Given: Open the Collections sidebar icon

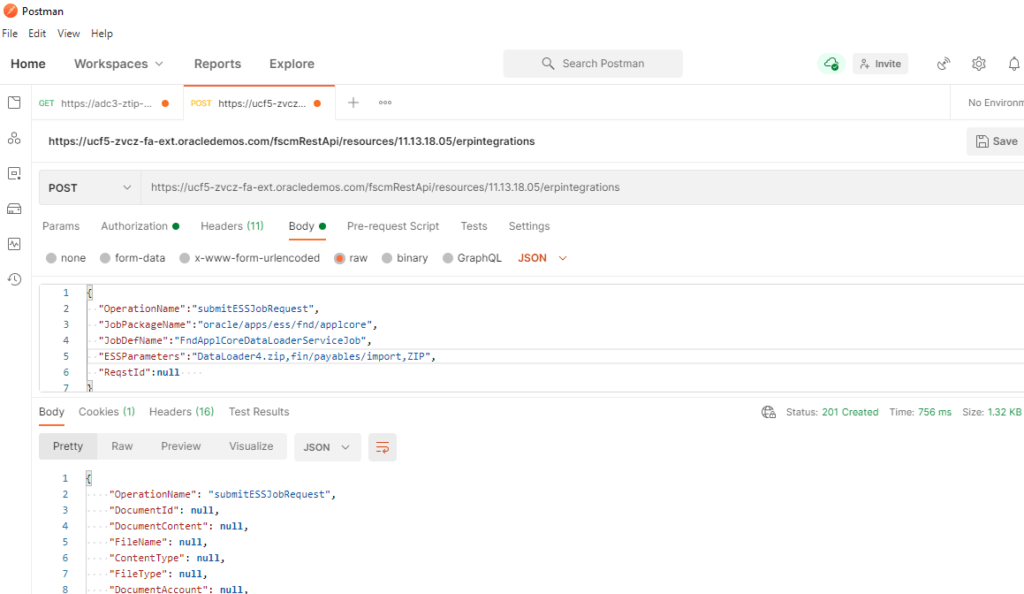Looking at the screenshot, I should coord(14,102).
